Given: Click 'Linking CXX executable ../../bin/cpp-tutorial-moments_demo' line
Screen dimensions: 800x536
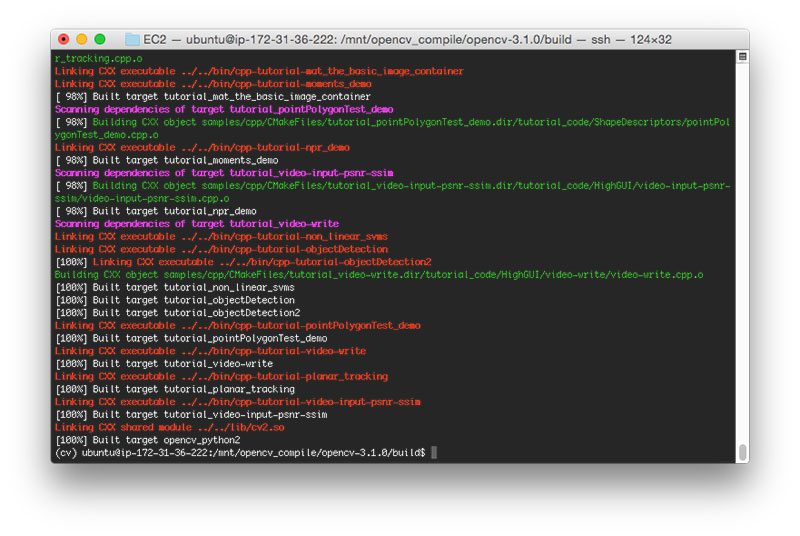Looking at the screenshot, I should click(213, 84).
